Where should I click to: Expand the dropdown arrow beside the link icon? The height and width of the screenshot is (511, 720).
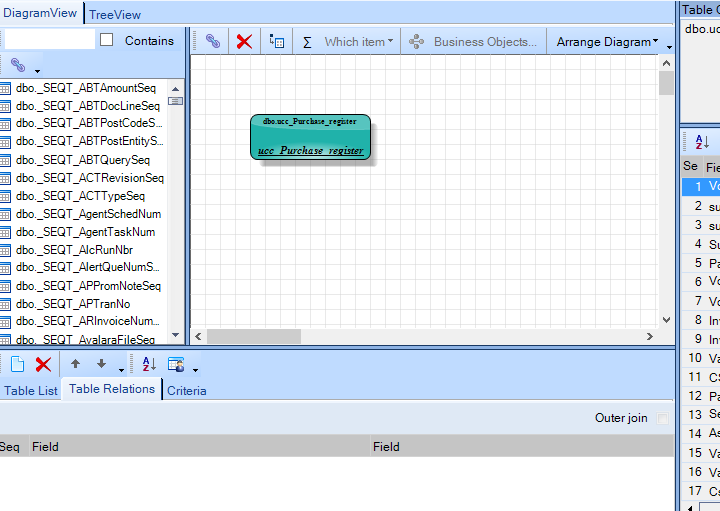point(38,71)
